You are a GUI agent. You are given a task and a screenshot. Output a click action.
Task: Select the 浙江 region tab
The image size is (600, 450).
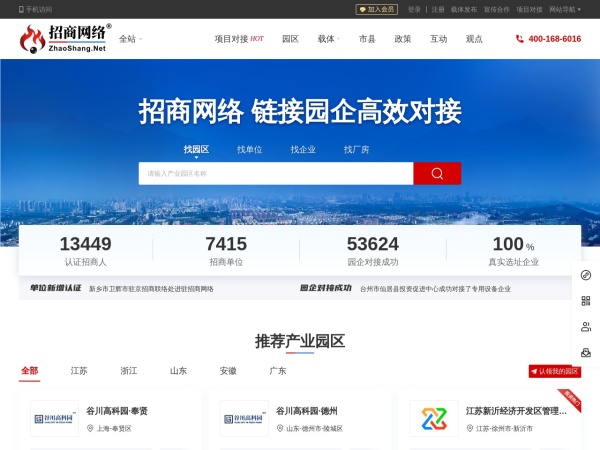129,370
